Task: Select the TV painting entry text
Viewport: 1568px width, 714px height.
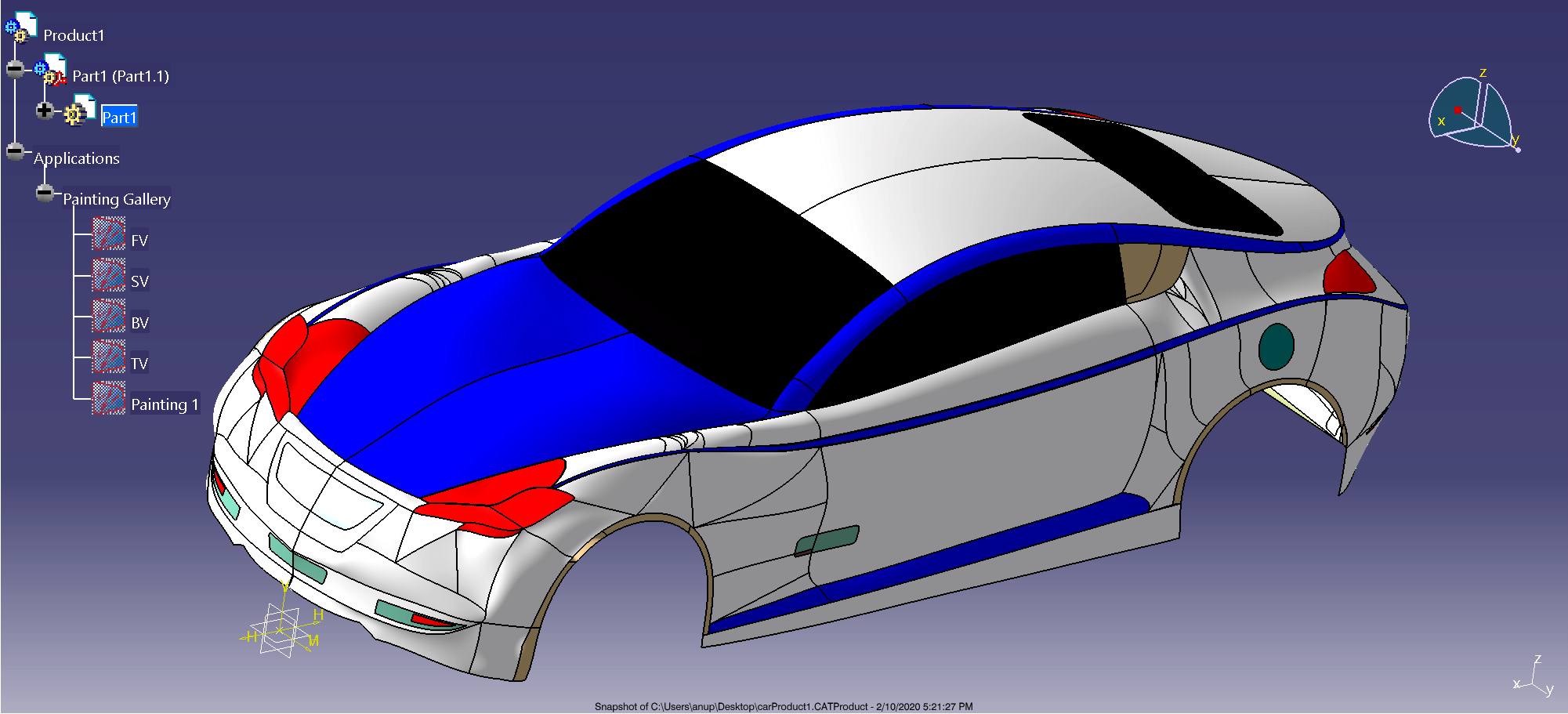Action: coord(139,364)
